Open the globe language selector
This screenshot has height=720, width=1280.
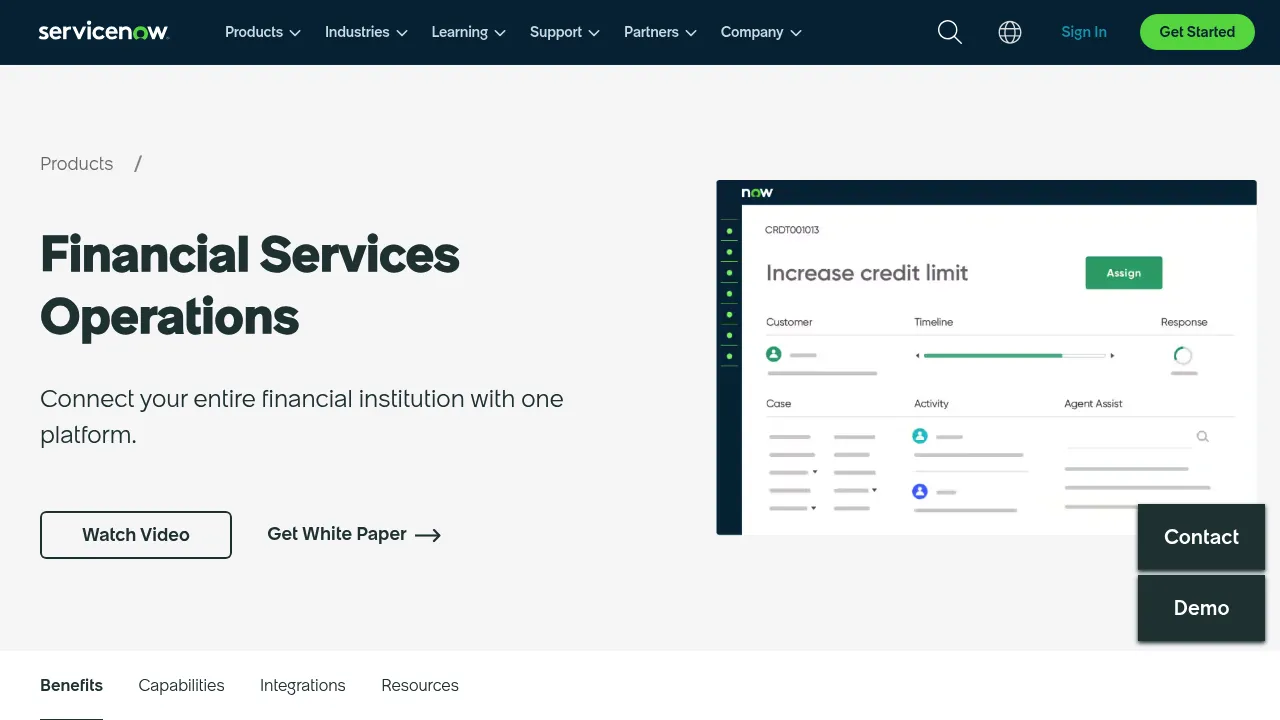pos(1010,32)
